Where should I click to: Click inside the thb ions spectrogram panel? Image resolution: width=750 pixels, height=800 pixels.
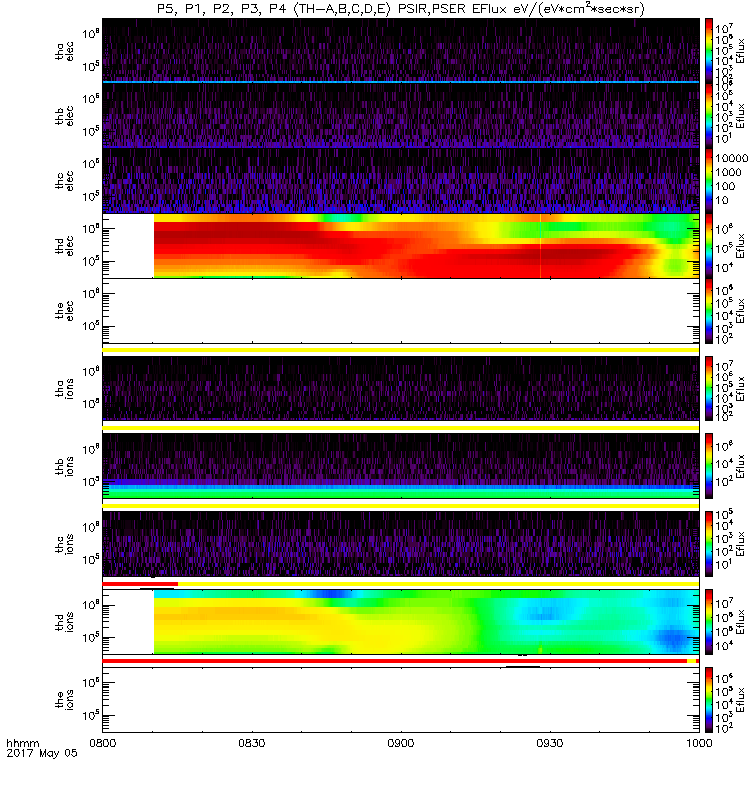coord(401,466)
